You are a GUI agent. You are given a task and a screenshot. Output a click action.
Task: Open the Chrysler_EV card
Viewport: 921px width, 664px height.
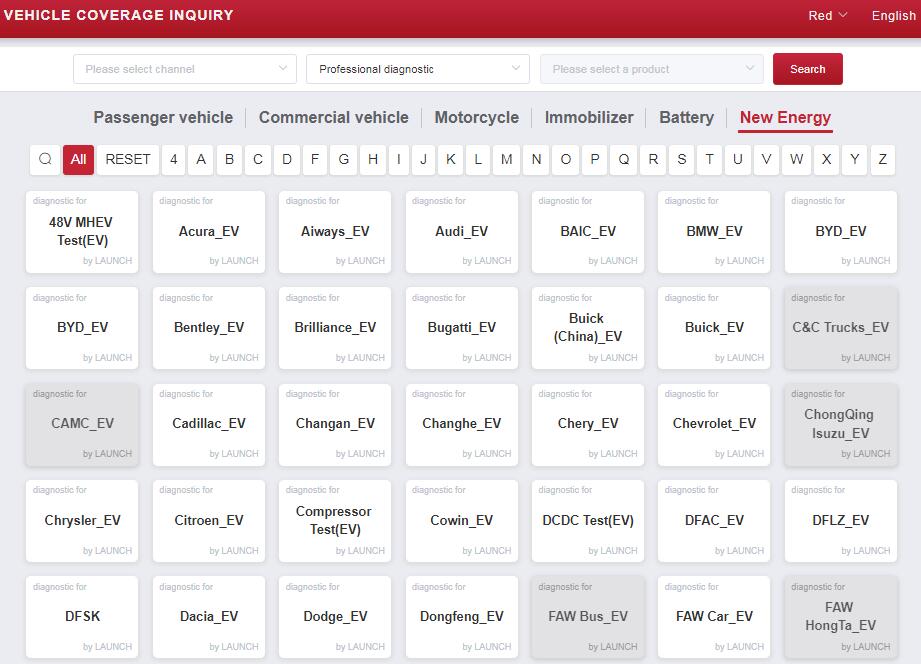coord(82,521)
